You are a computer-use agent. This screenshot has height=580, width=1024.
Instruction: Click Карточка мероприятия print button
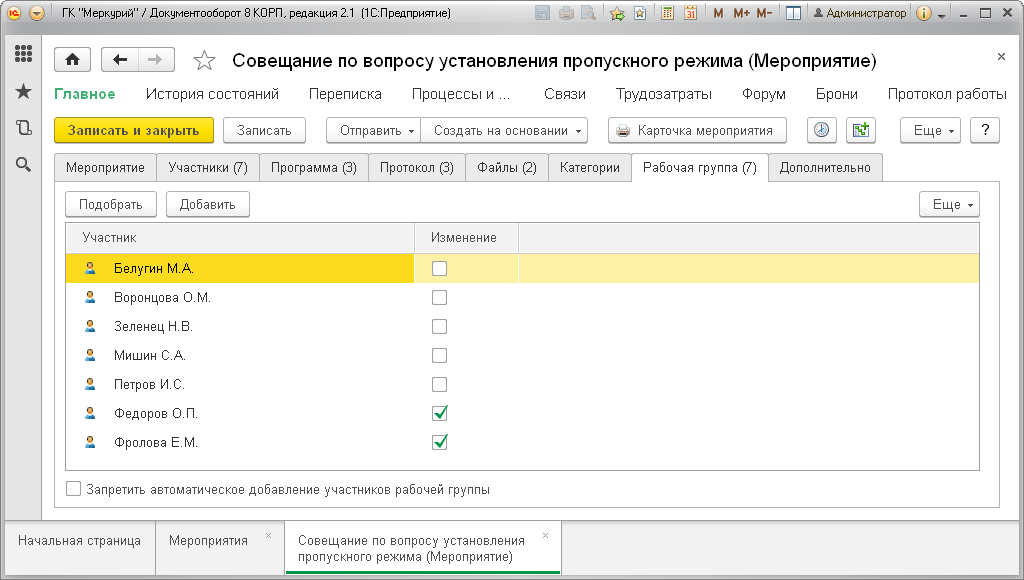697,130
